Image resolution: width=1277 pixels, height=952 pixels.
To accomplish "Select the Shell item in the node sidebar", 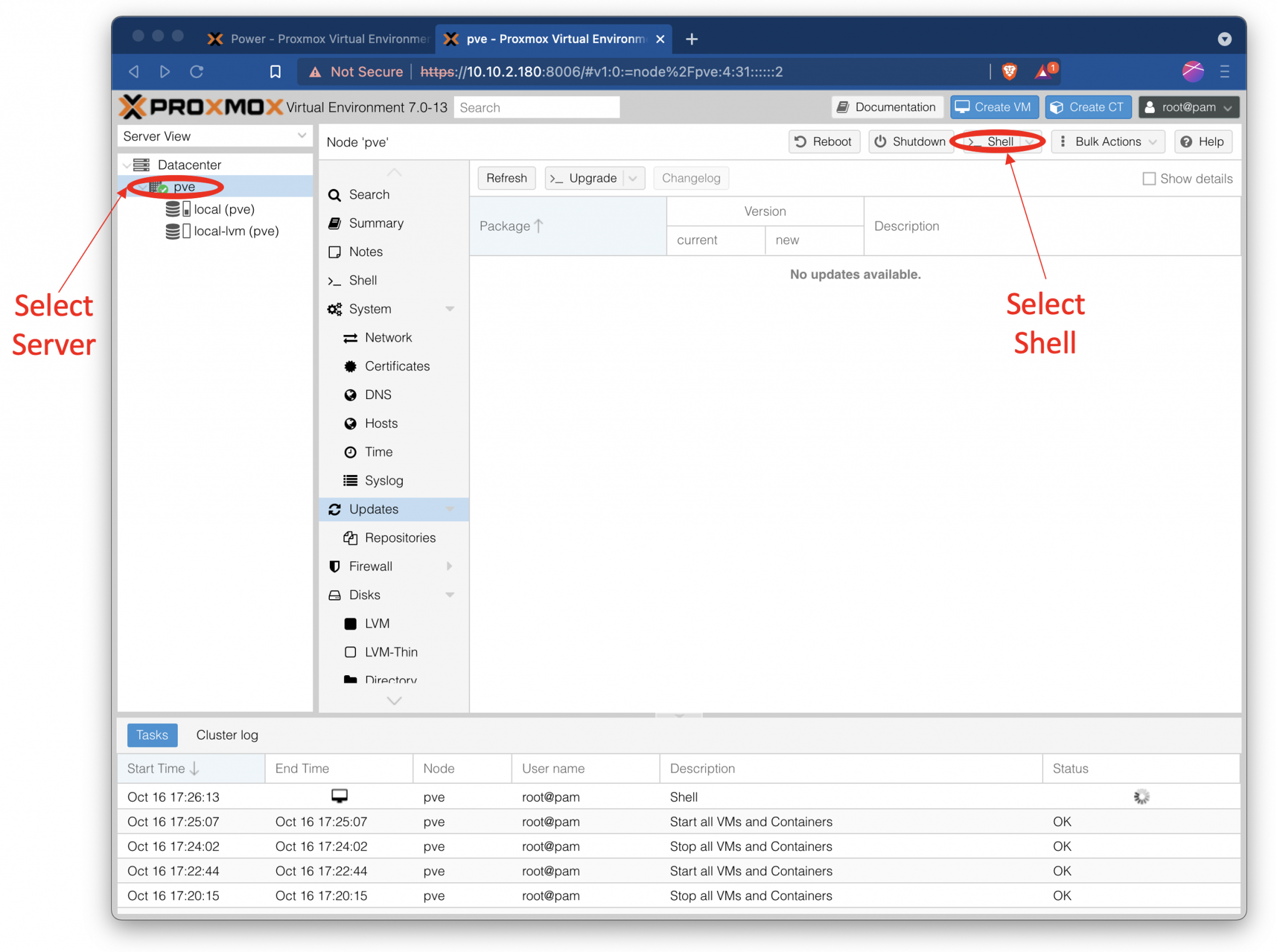I will point(362,280).
